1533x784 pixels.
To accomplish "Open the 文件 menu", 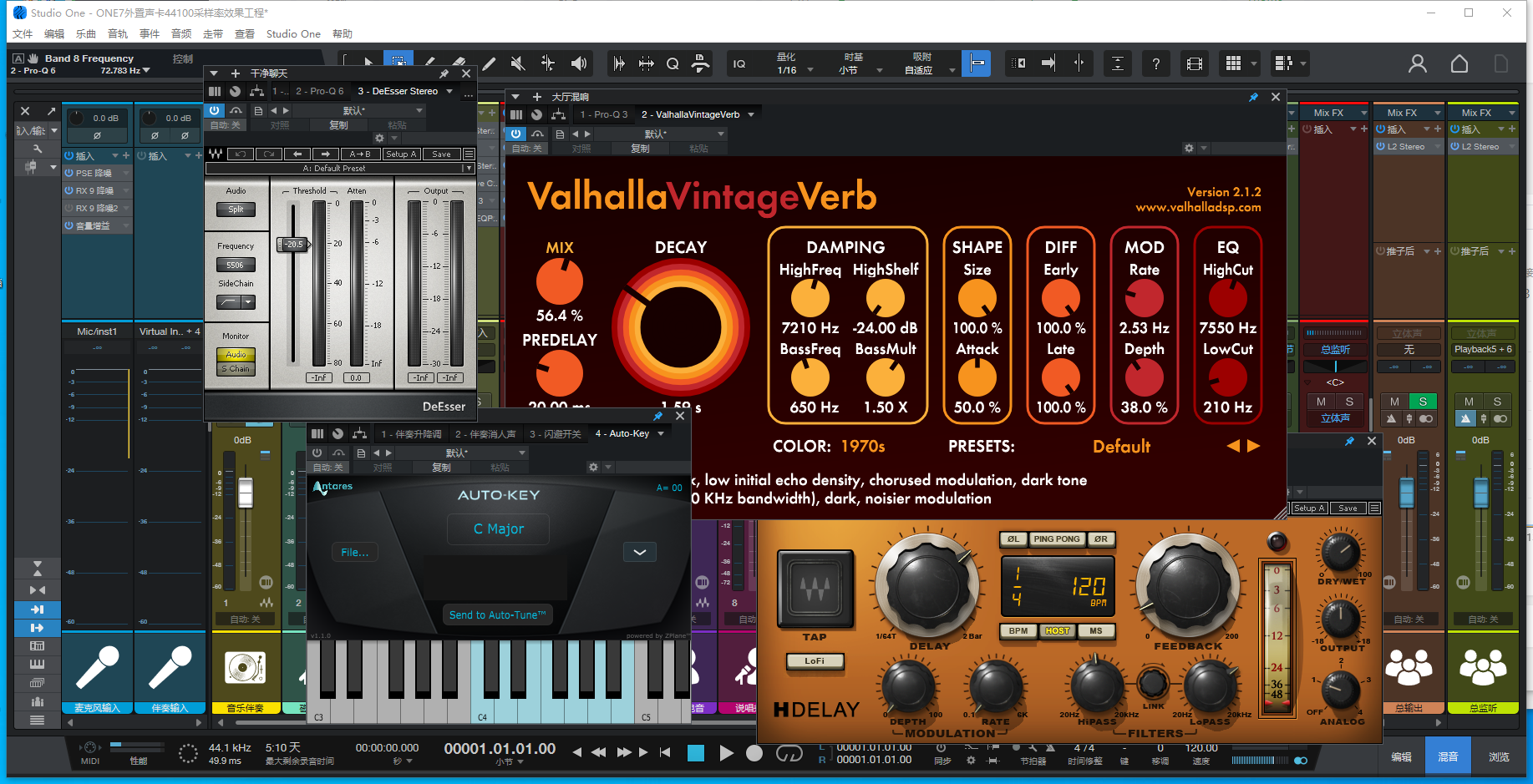I will [x=23, y=34].
